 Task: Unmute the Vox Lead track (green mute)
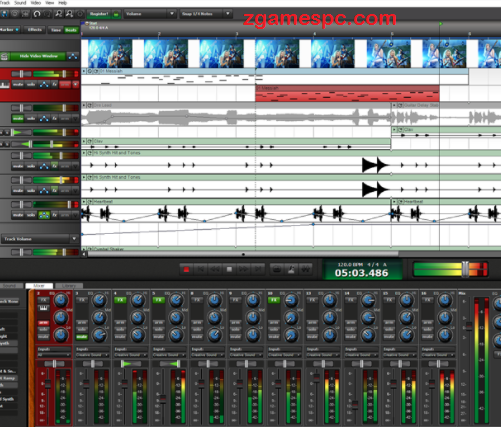[18, 118]
